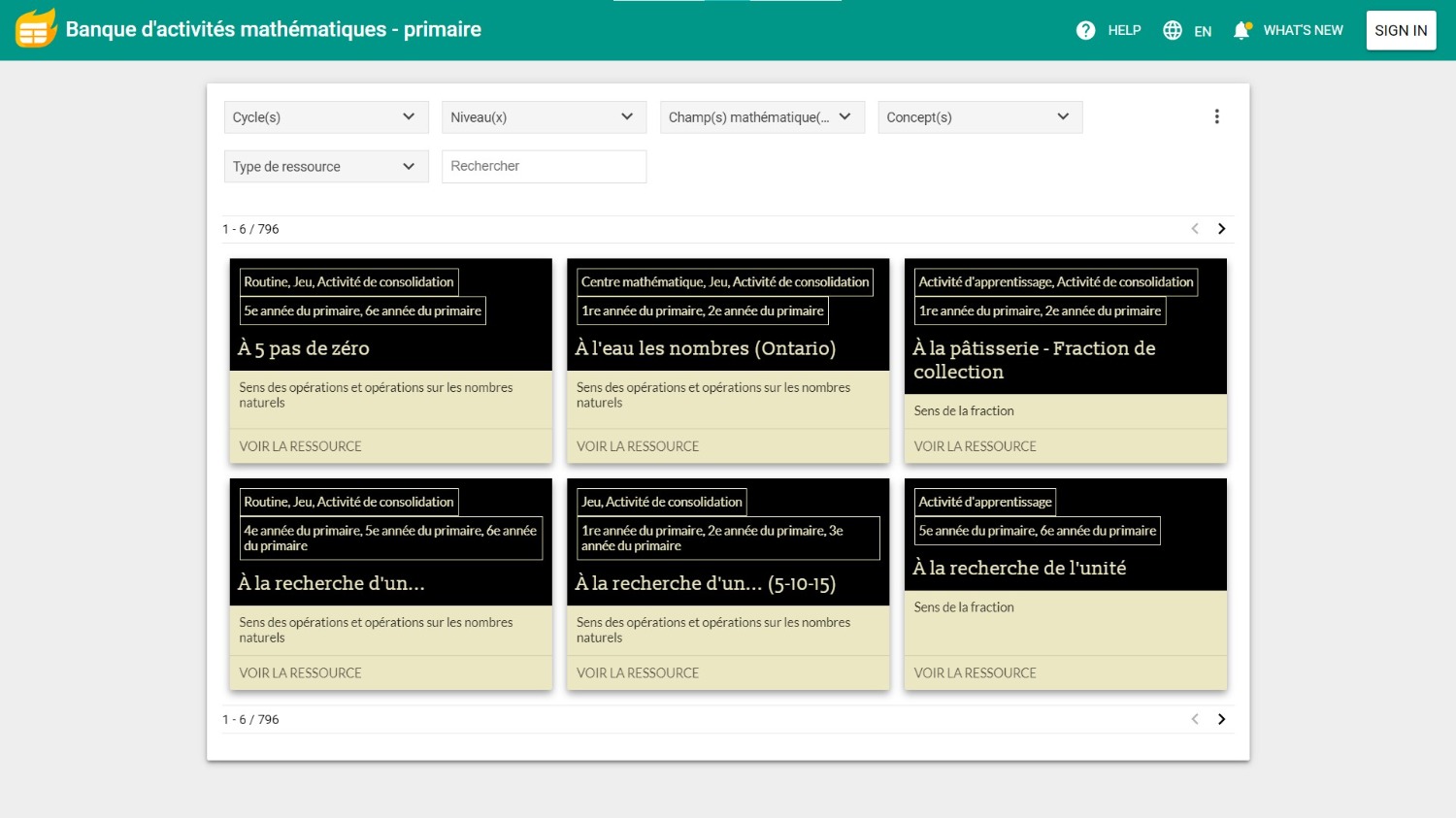Screen dimensions: 1456x818
Task: Switch language with the EN label
Action: (1203, 31)
